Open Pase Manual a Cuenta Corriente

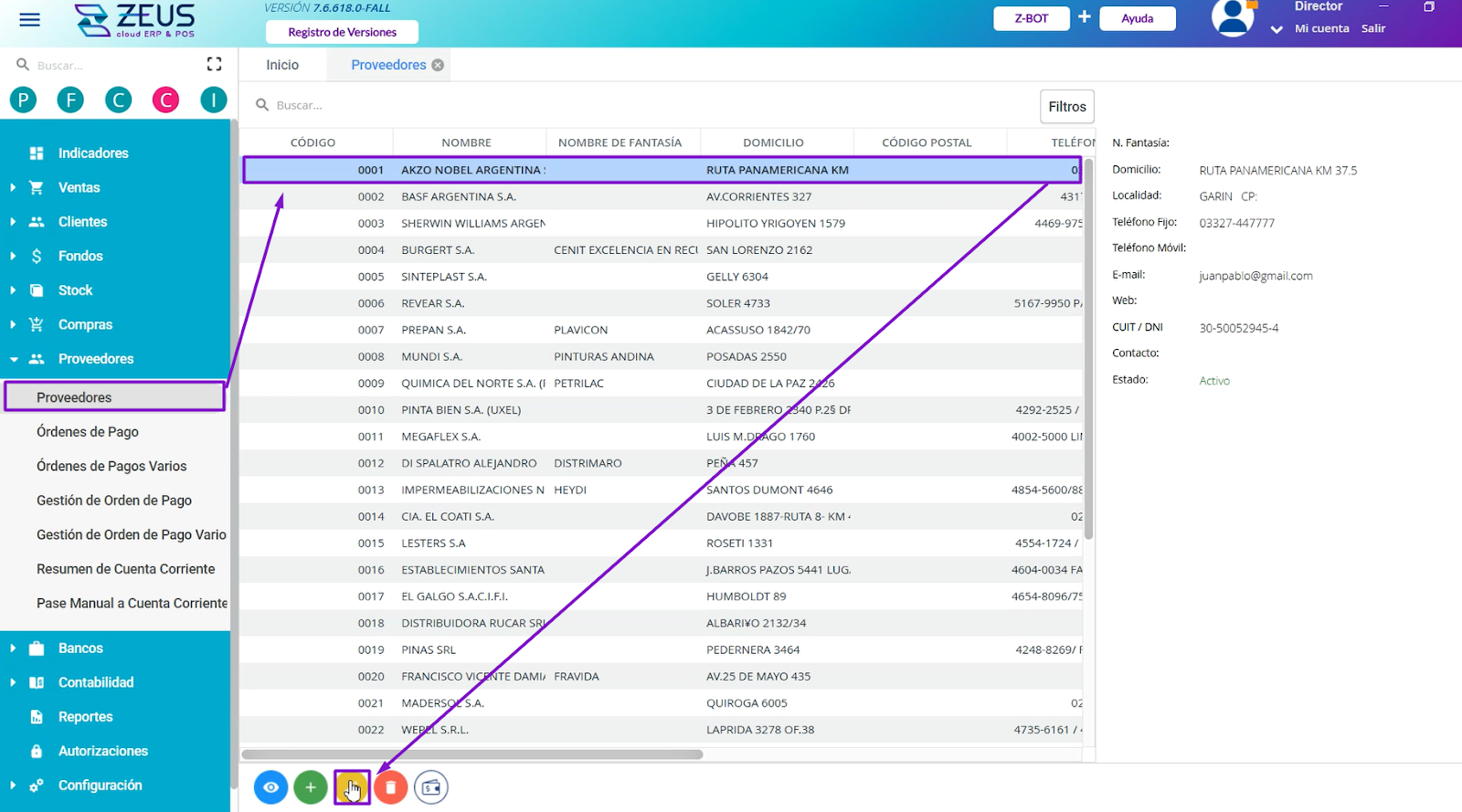(132, 603)
